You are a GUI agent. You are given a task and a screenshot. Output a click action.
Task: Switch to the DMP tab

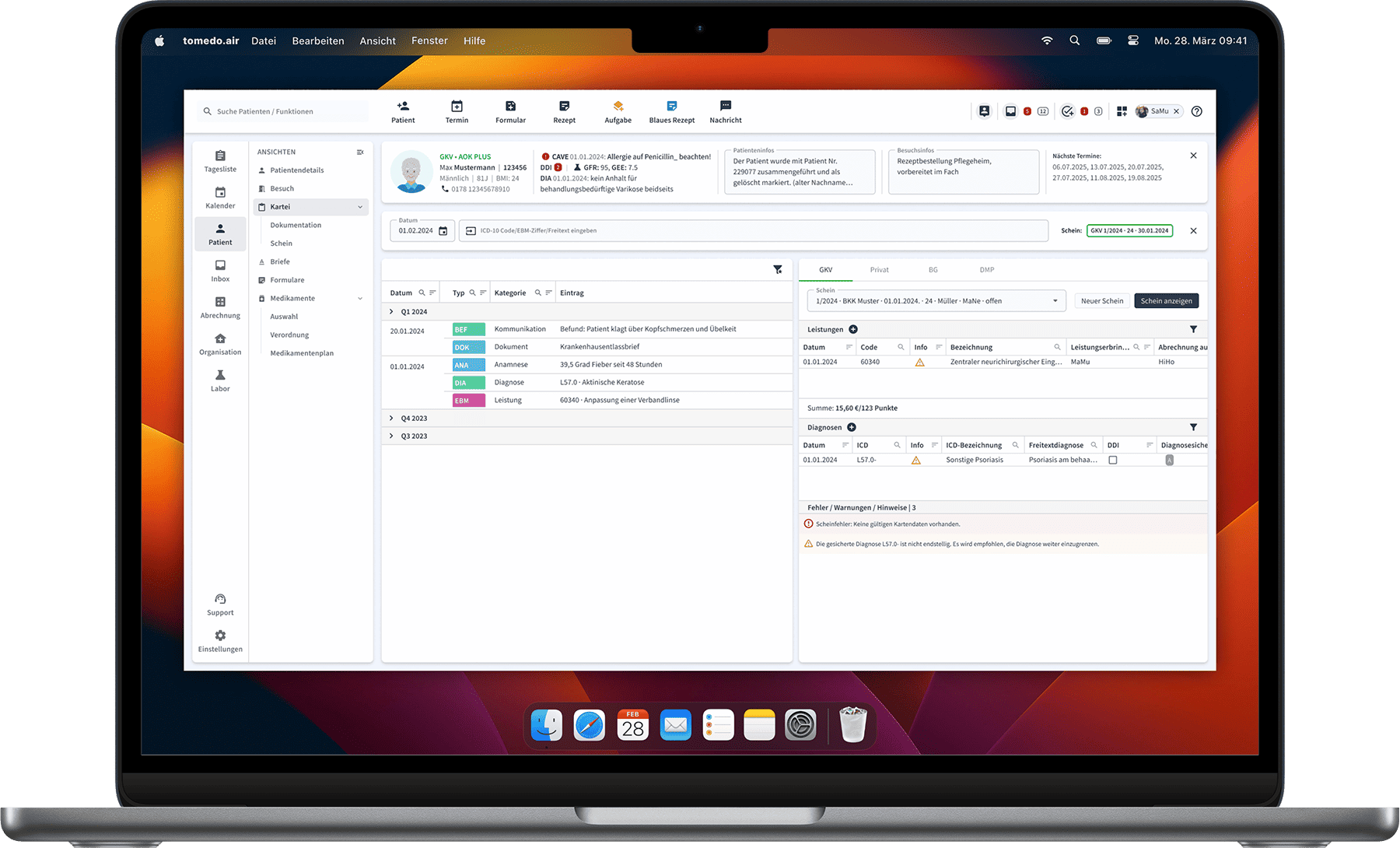(x=986, y=270)
